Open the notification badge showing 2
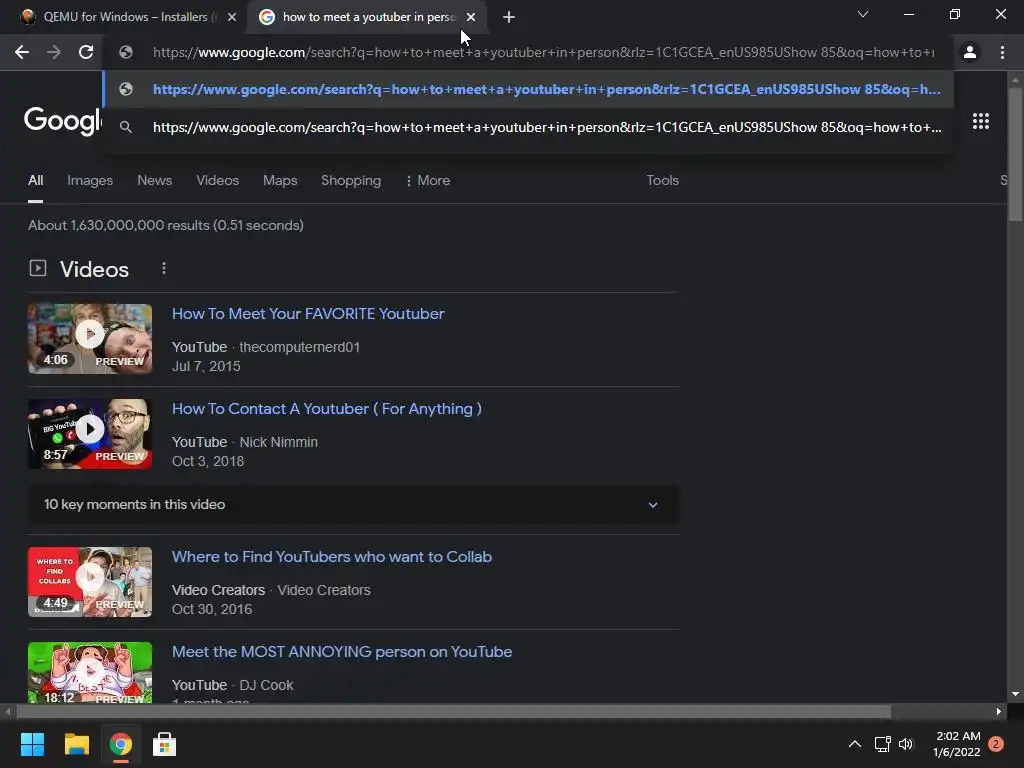The image size is (1024, 768). (x=996, y=744)
